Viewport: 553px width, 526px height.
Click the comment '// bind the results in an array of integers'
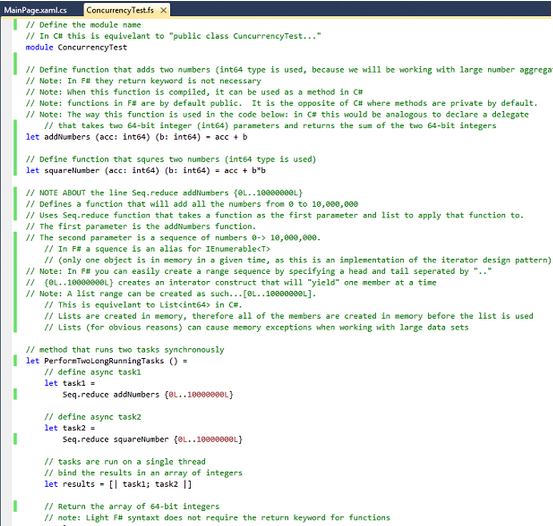(143, 473)
